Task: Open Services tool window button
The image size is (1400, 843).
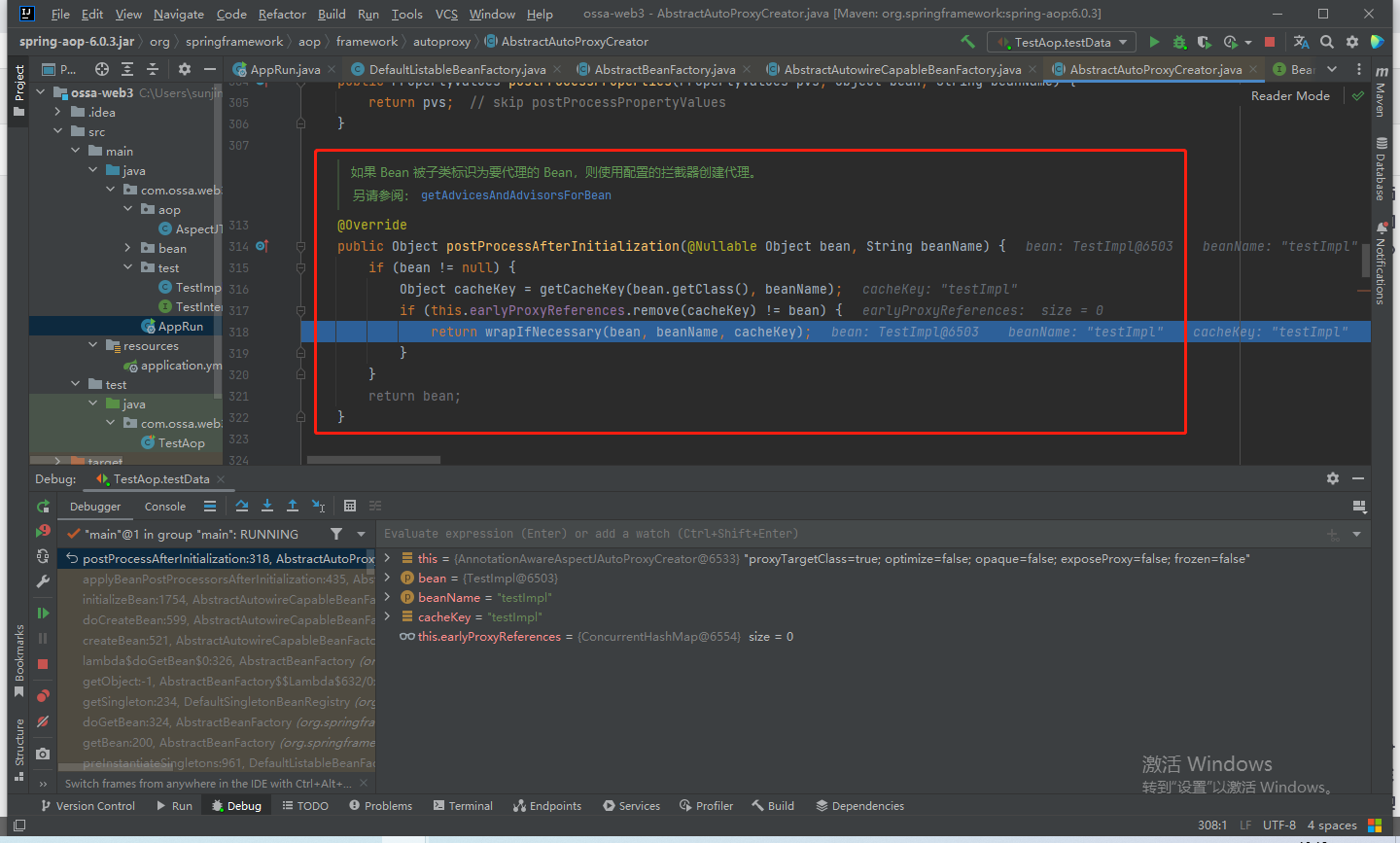Action: coord(631,806)
